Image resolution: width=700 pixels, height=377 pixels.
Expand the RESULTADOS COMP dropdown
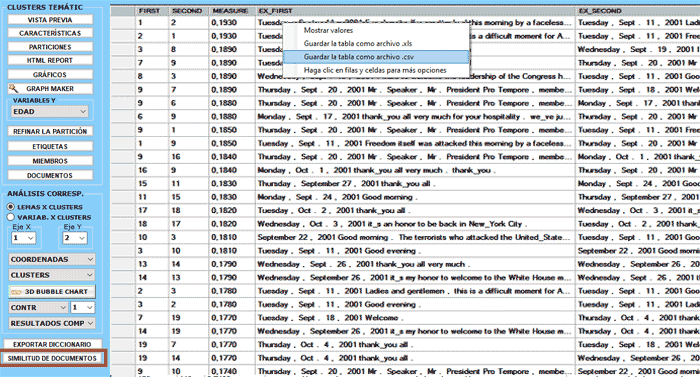point(52,323)
